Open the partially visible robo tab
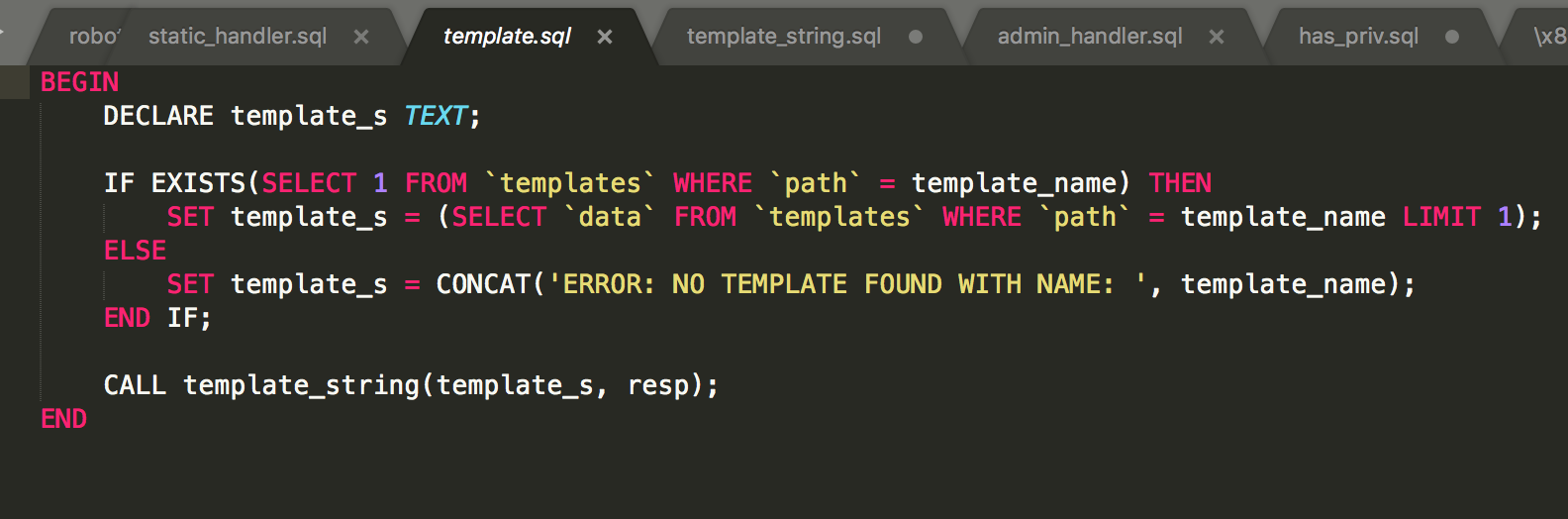1568x519 pixels. (91, 37)
